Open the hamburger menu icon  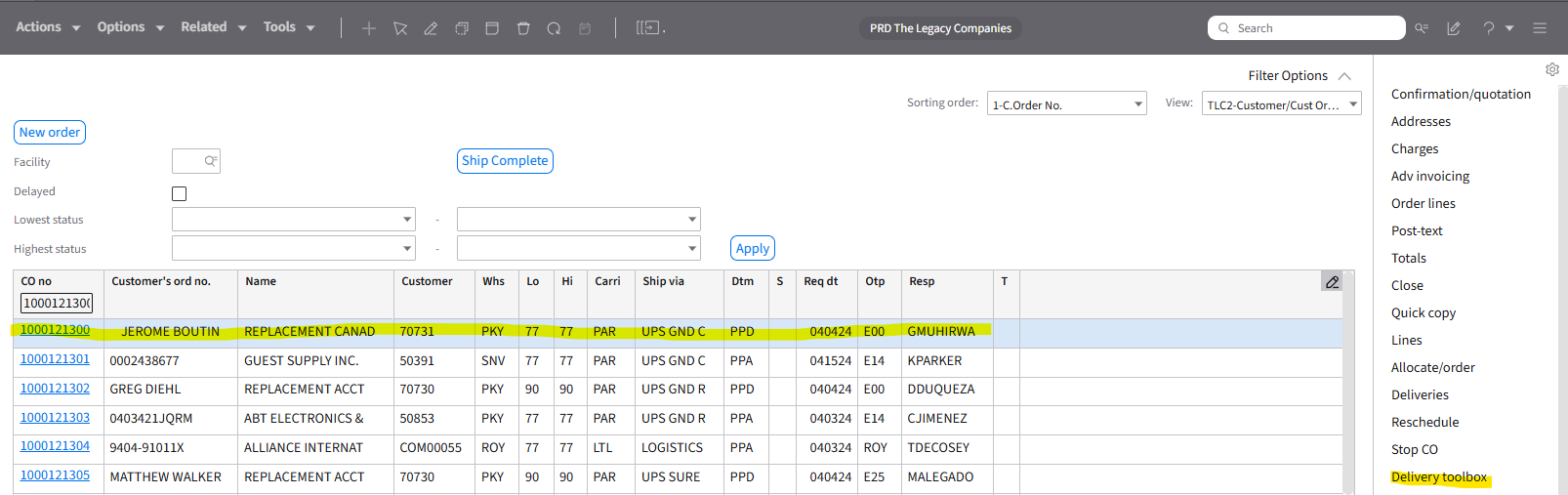click(x=1540, y=28)
